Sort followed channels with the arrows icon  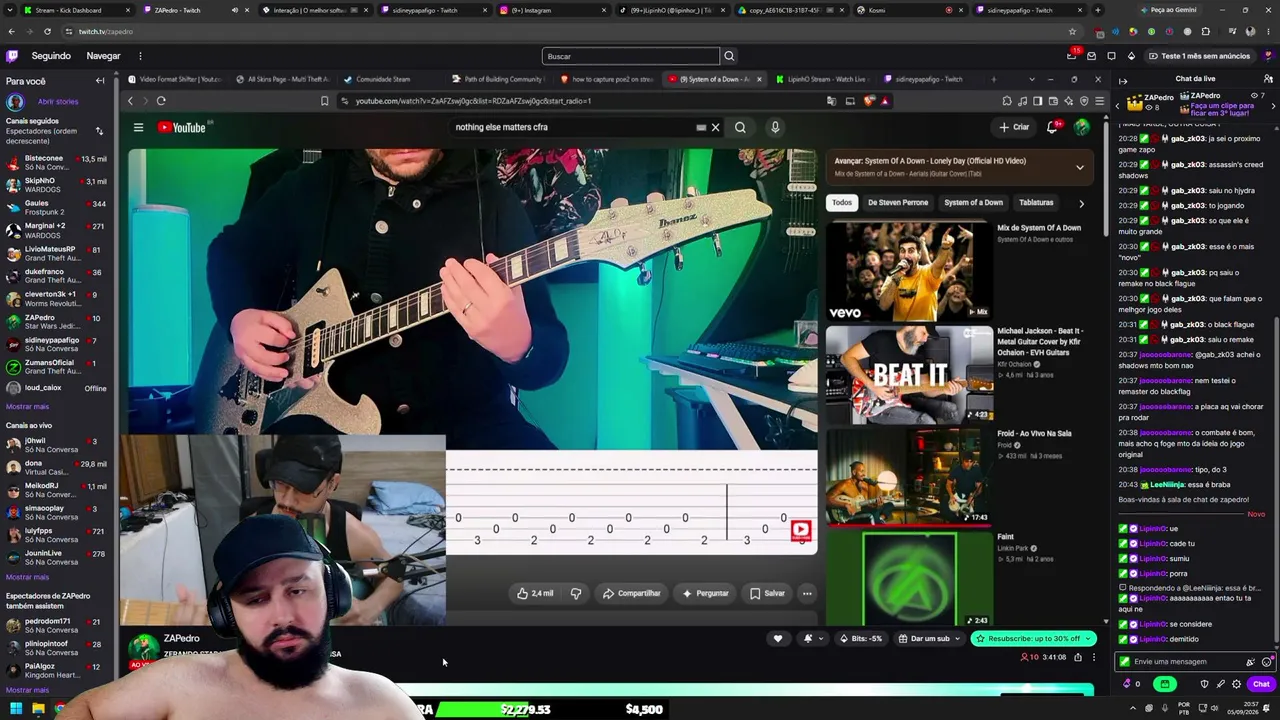coord(99,131)
